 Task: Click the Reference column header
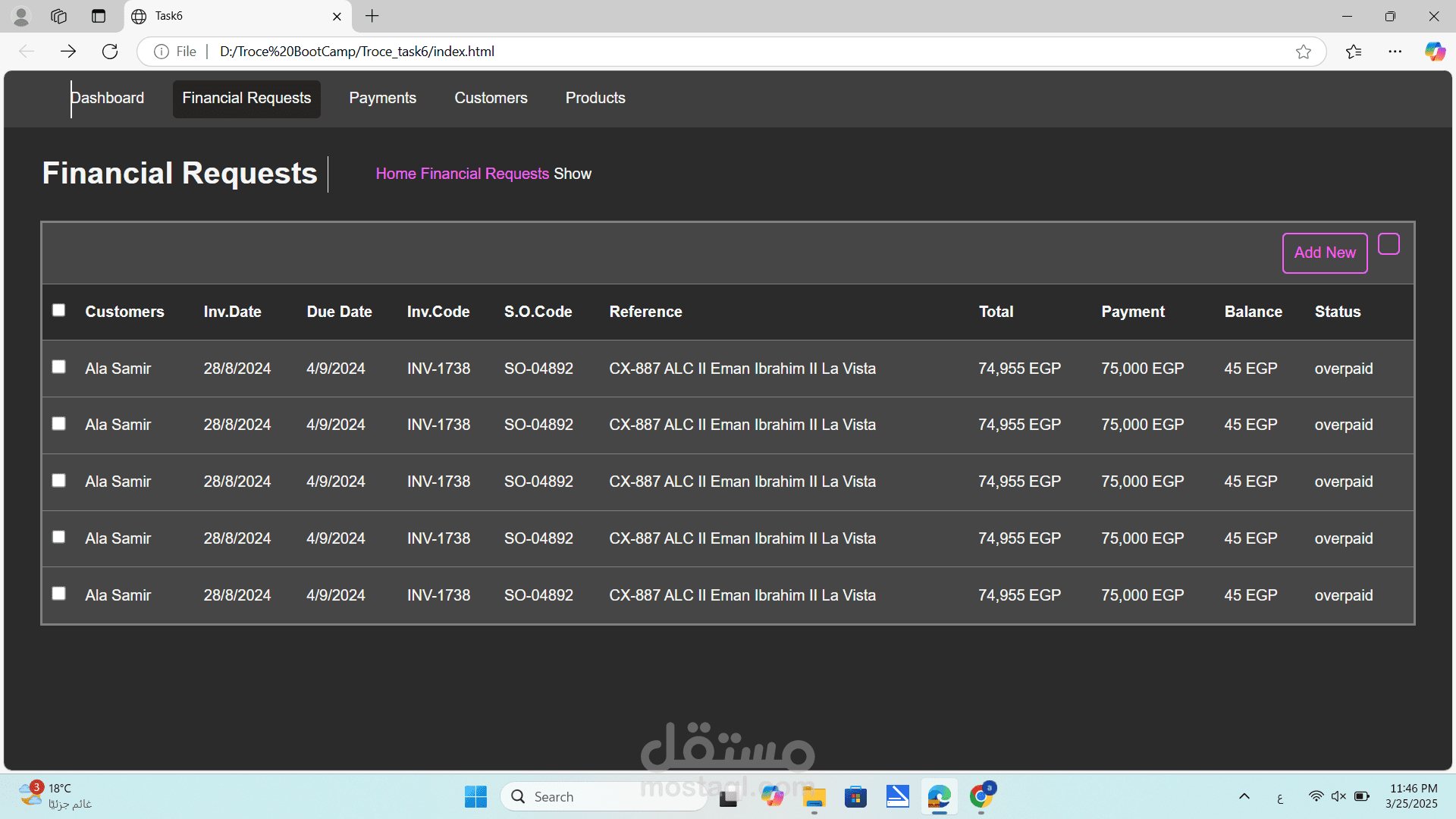coord(645,312)
